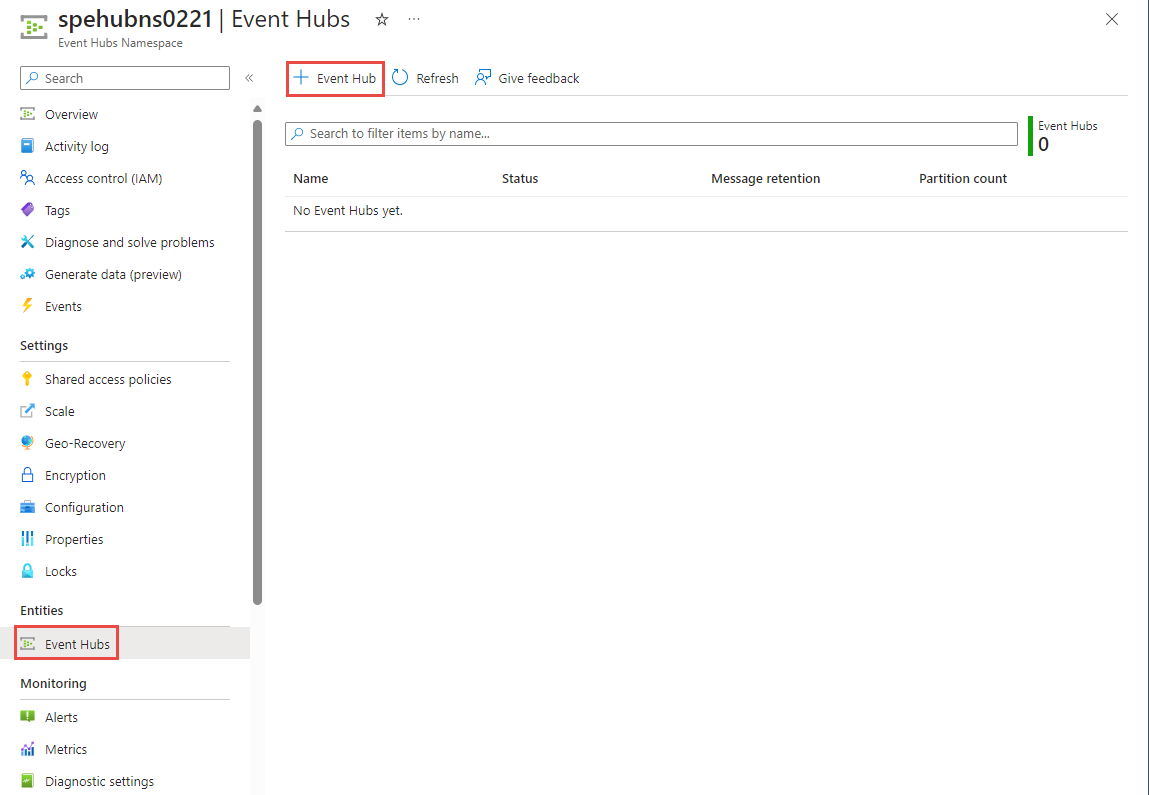This screenshot has height=795, width=1149.
Task: Open Alerts page
Action: [x=61, y=717]
